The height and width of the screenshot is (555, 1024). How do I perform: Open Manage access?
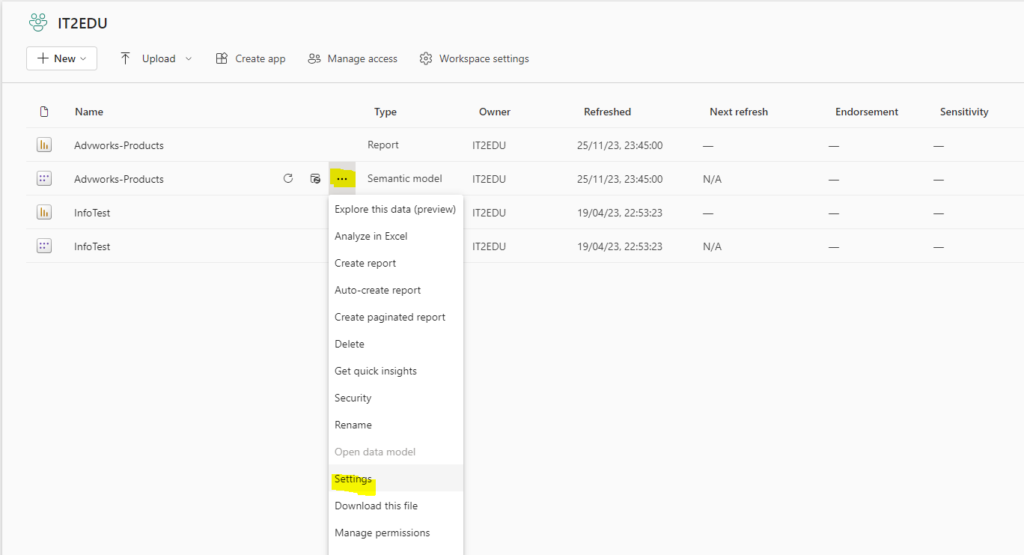tap(352, 59)
